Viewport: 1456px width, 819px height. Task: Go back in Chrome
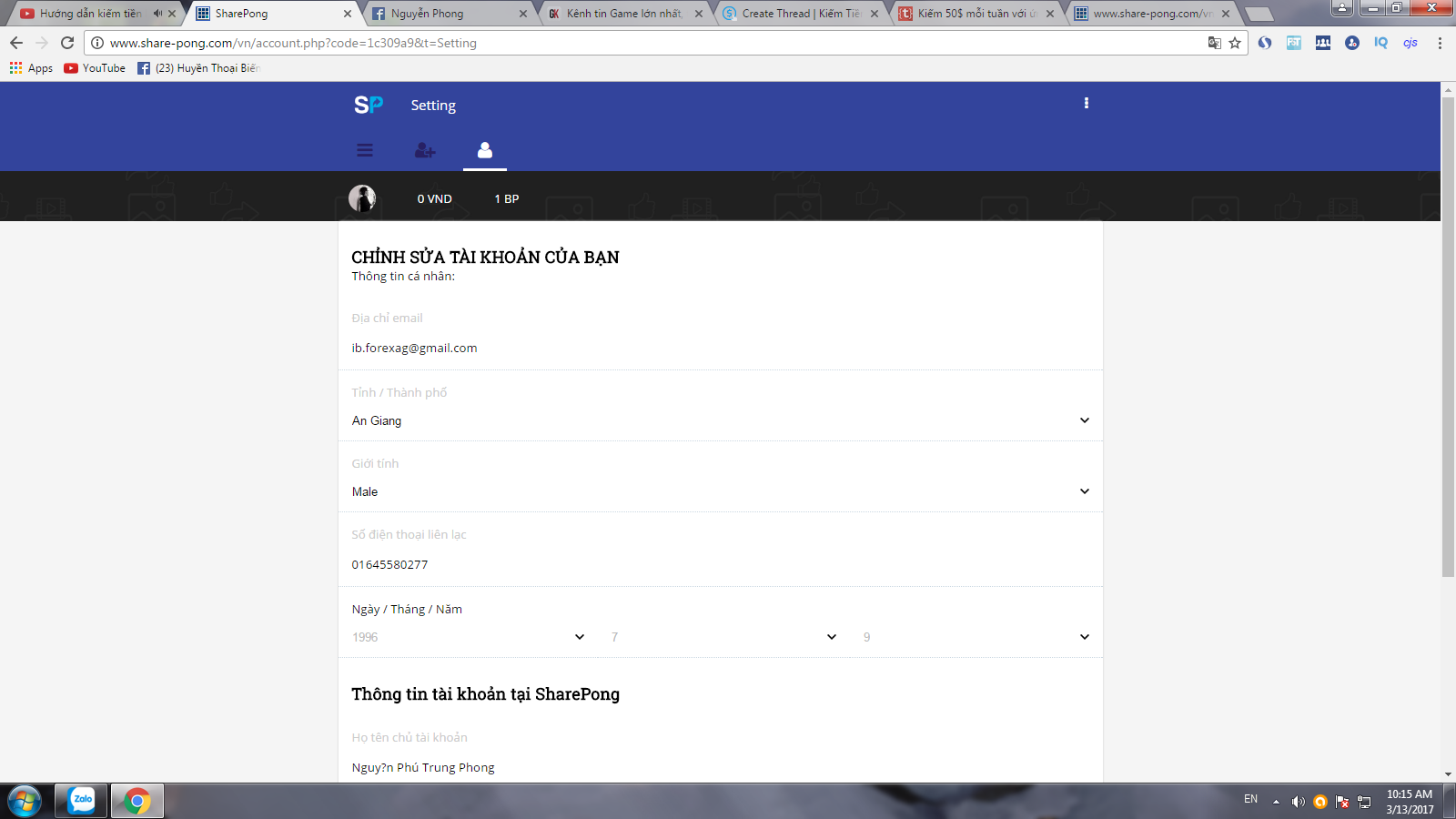pyautogui.click(x=16, y=43)
